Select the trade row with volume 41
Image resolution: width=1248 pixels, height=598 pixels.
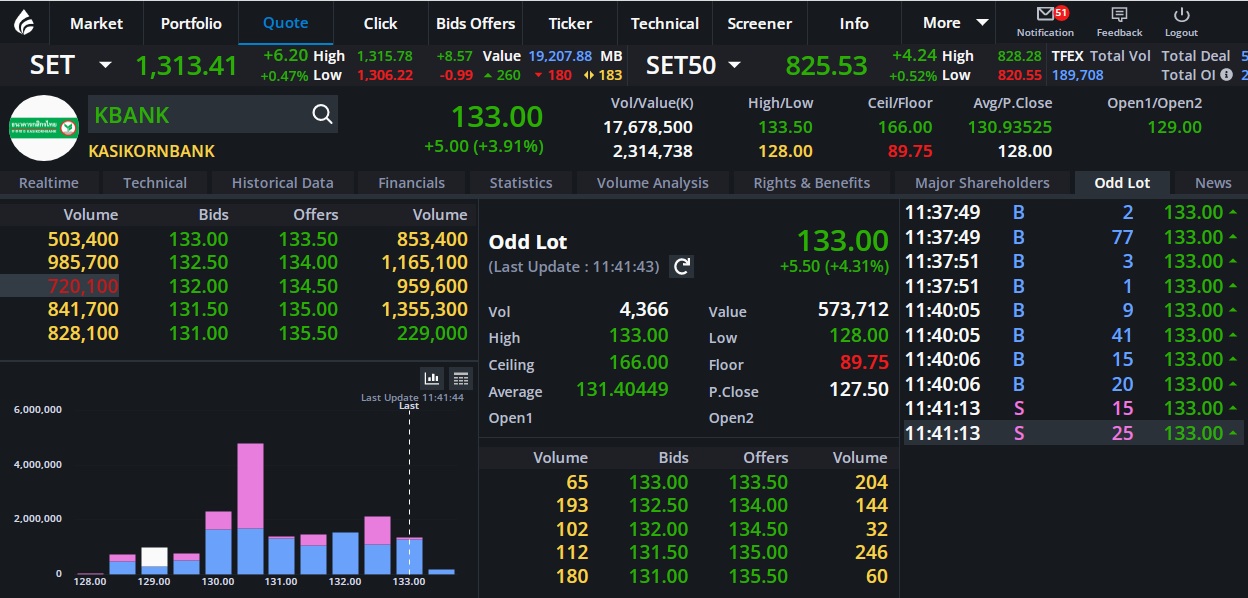1073,335
